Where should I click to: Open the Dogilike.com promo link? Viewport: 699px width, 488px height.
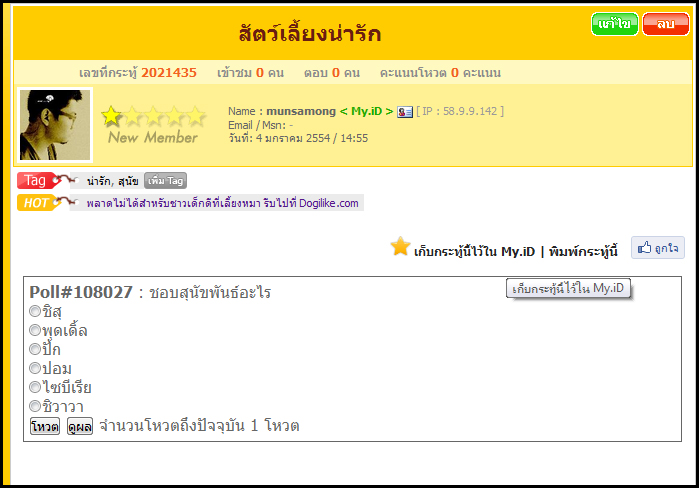click(x=222, y=203)
